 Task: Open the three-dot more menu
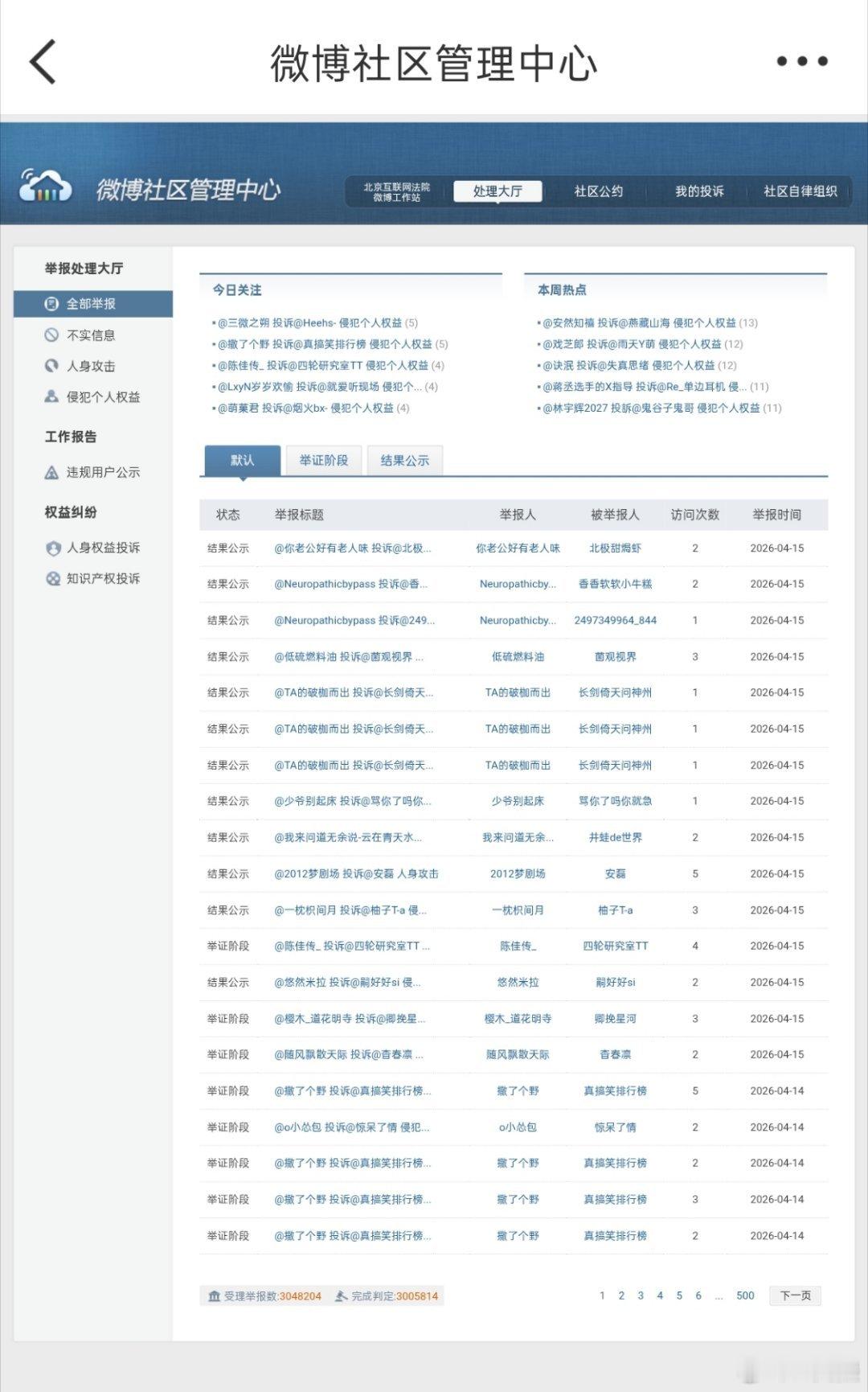point(802,61)
